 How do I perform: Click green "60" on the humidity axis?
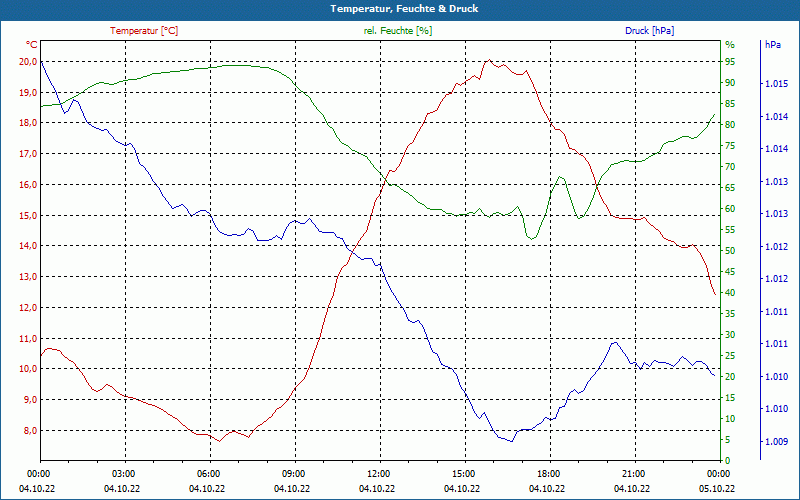730,209
